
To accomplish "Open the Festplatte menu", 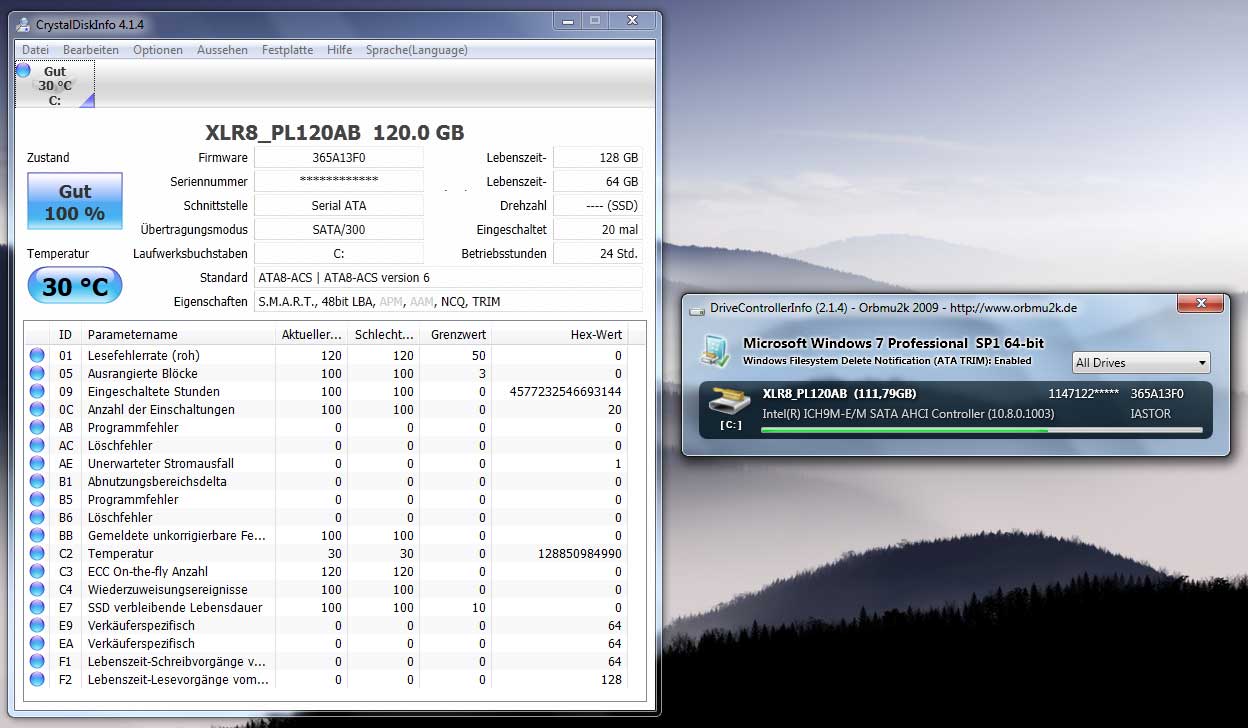I will click(x=287, y=50).
